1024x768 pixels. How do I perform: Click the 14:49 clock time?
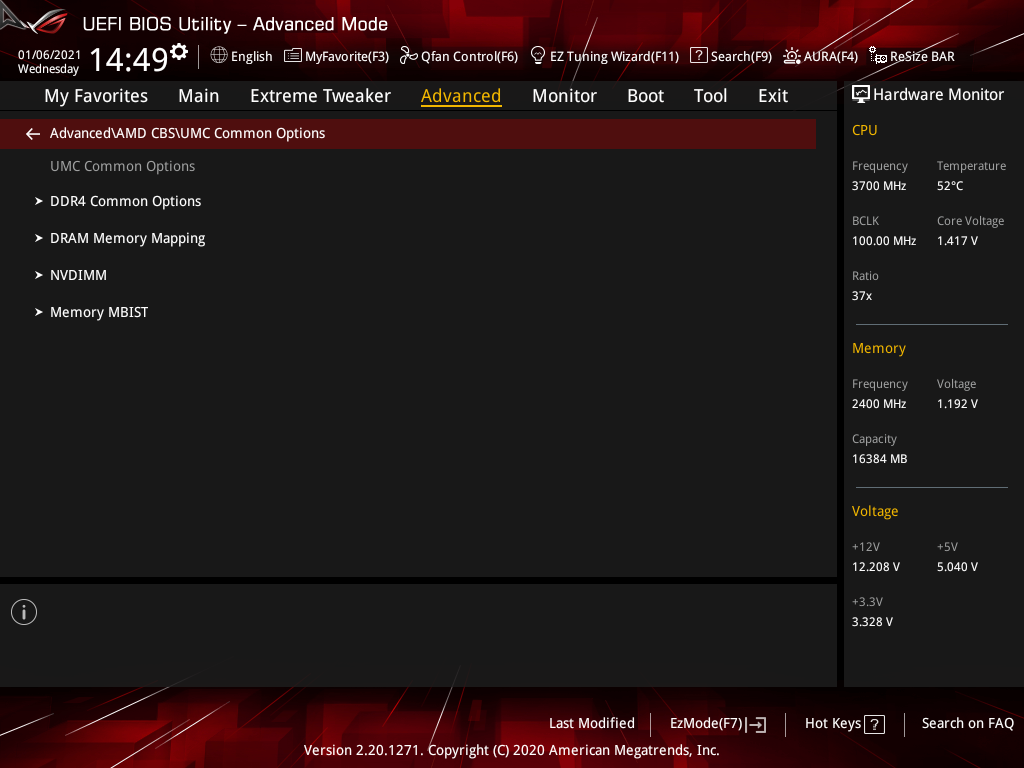pos(129,59)
